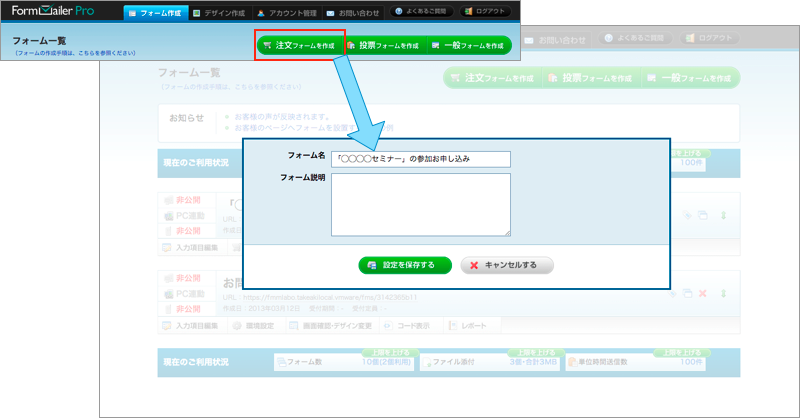800x418 pixels.
Task: Click green reorder arrows on first form row
Action: 723,215
